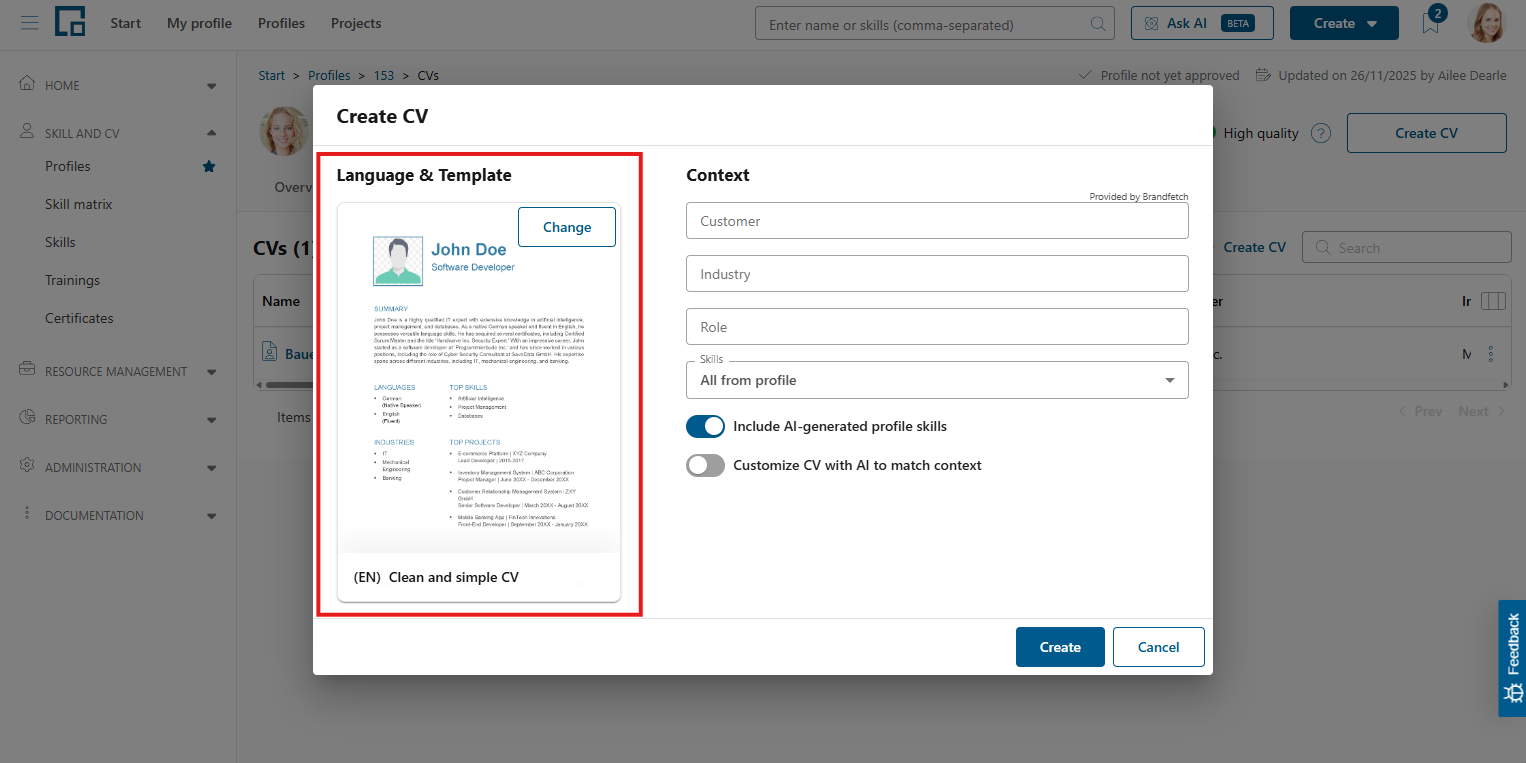Open the row actions three-dot menu
The image size is (1526, 763).
(1491, 354)
